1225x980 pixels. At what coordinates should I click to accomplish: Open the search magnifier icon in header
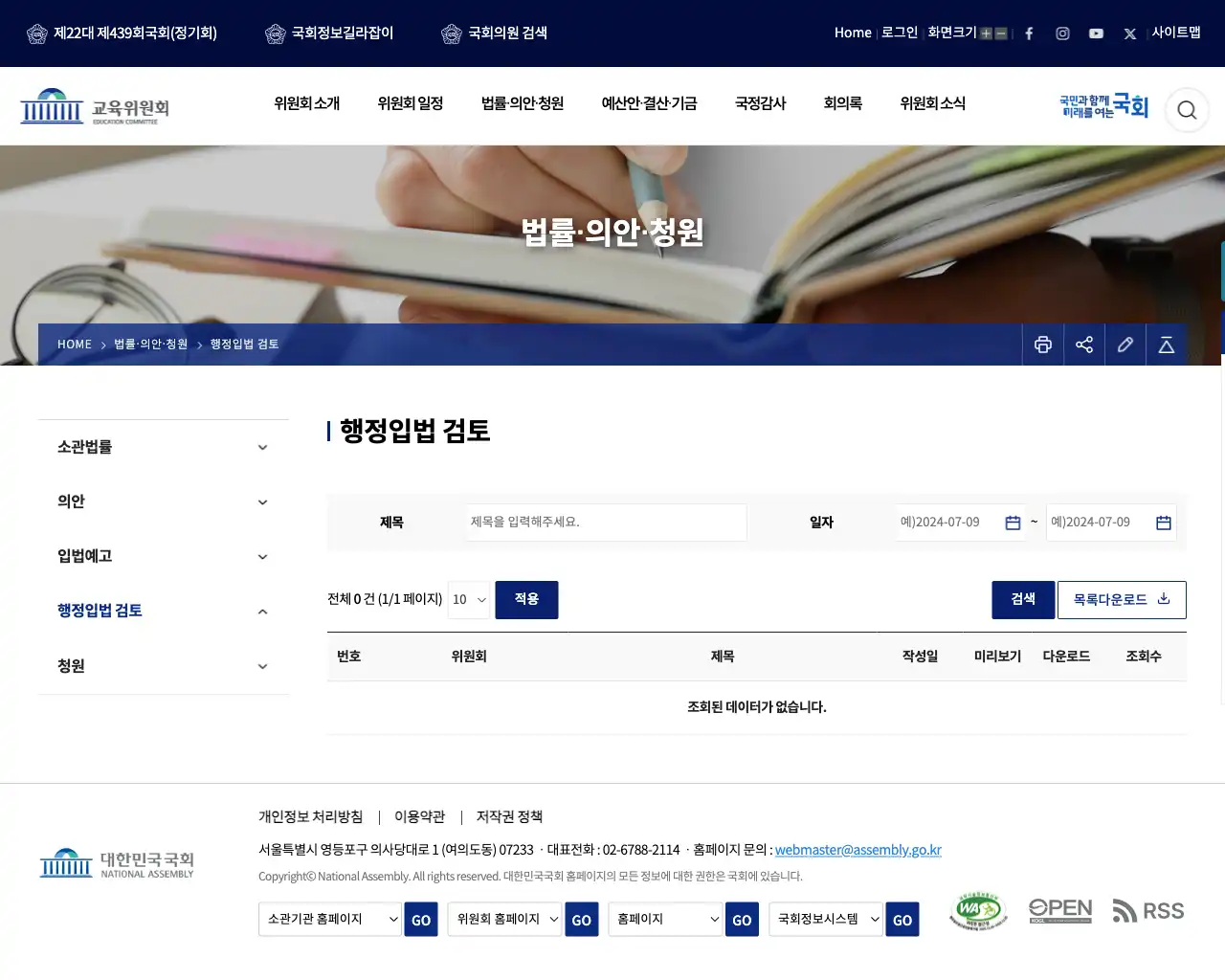pos(1187,110)
